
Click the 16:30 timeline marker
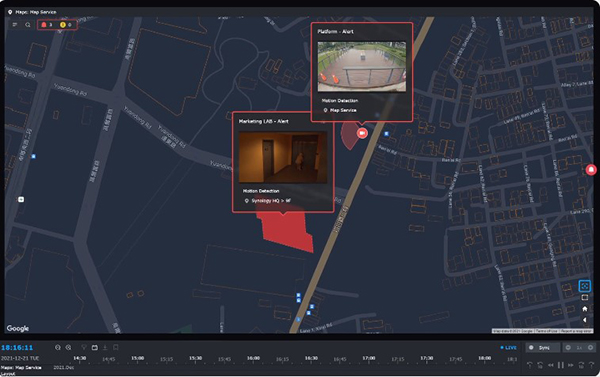311,358
